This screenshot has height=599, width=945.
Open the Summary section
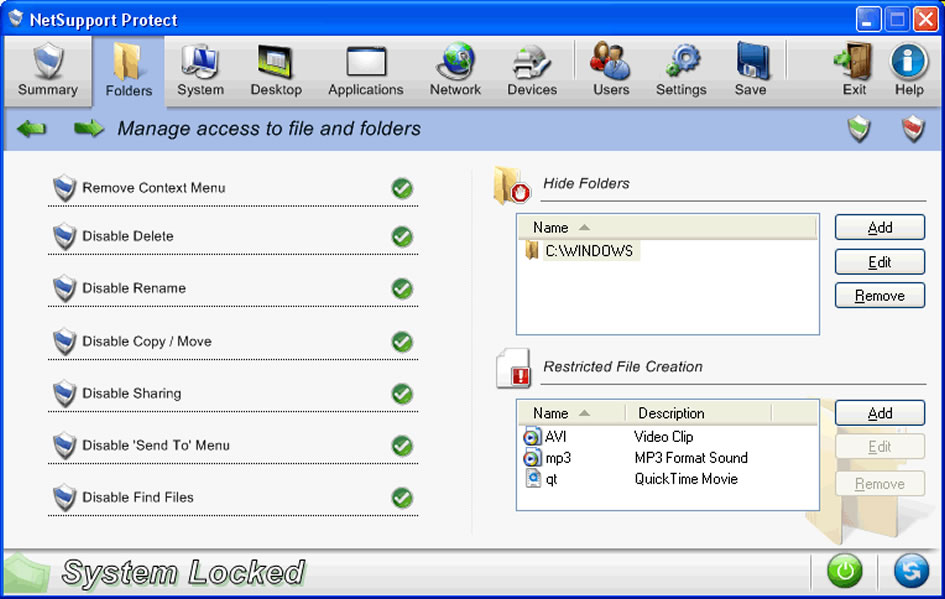tap(48, 71)
